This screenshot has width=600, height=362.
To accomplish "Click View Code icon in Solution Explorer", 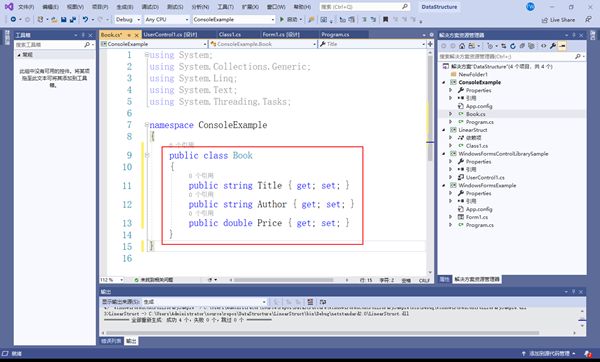I will (543, 46).
